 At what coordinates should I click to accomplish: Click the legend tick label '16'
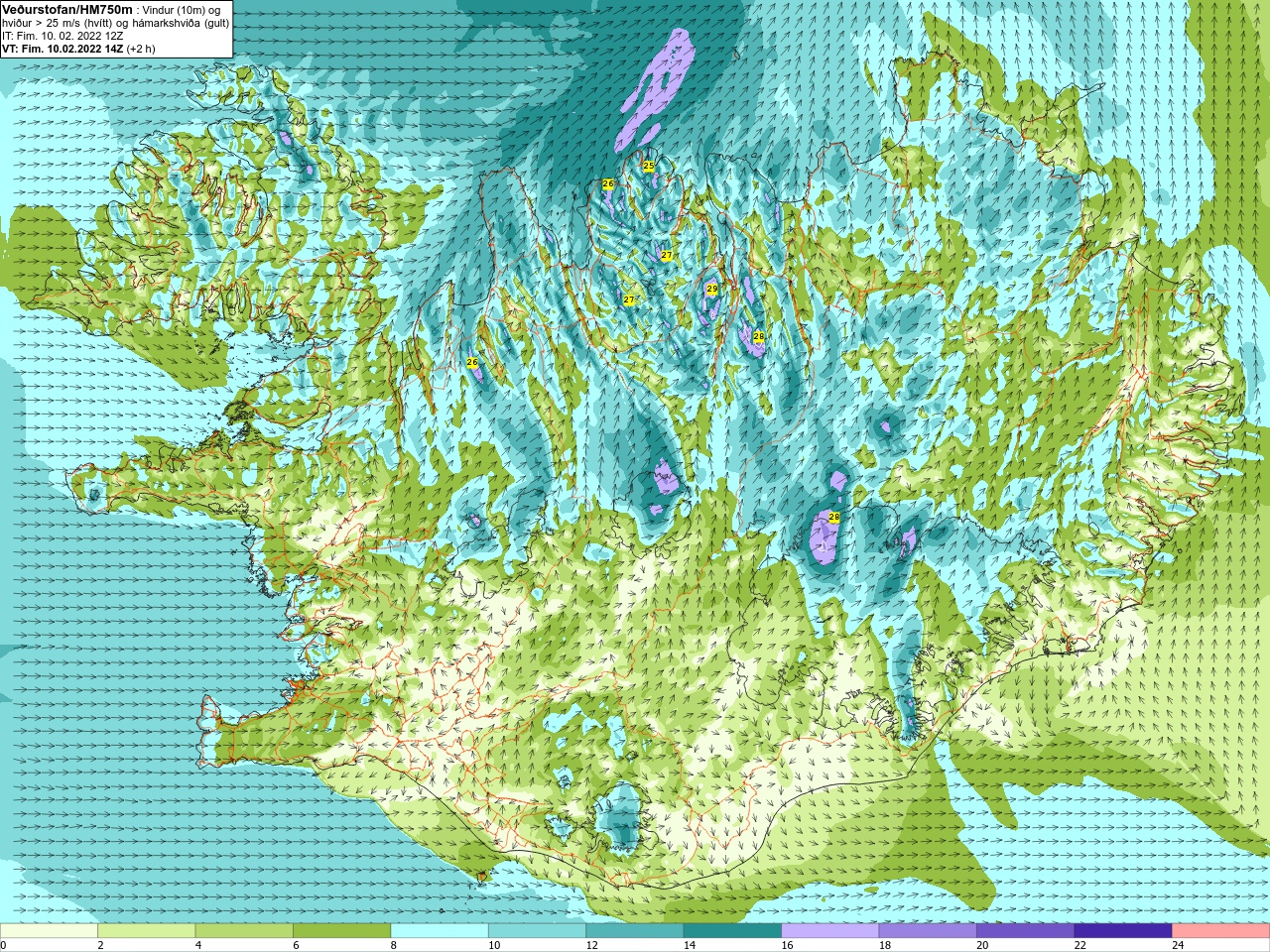pos(787,945)
